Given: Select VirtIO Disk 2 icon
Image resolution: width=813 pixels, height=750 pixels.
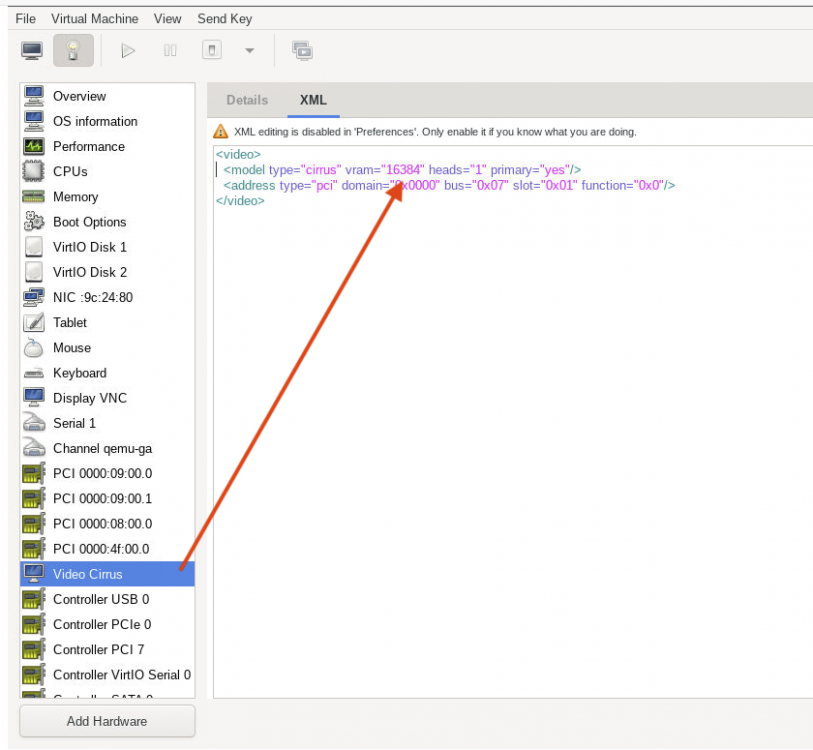Looking at the screenshot, I should [x=34, y=272].
